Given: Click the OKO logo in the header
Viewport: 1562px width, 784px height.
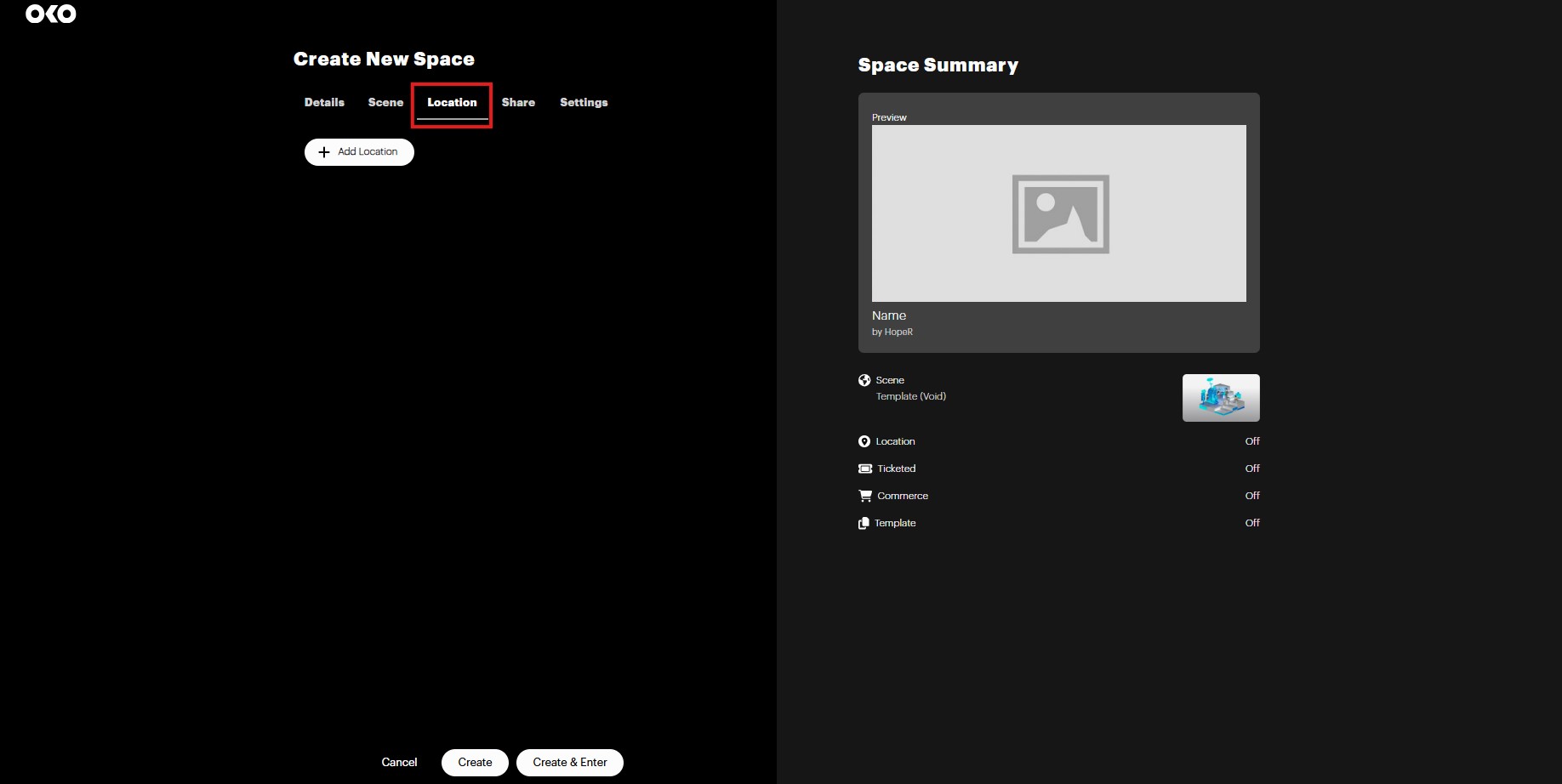Looking at the screenshot, I should [51, 14].
